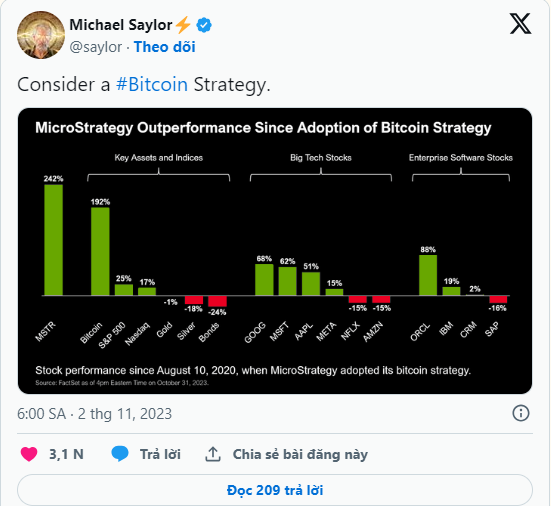Follow via the Theo dõi link
The height and width of the screenshot is (506, 551).
click(x=165, y=47)
